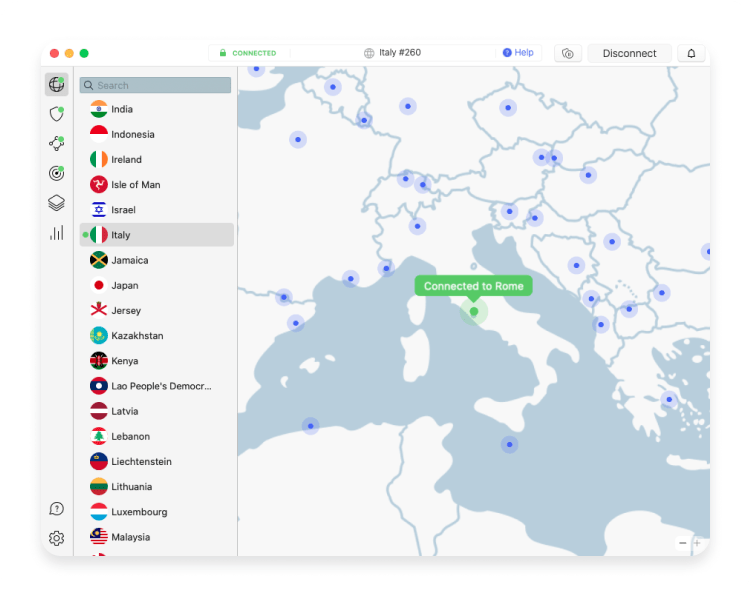The width and height of the screenshot is (750, 596).
Task: Click the notifications bell icon
Action: (691, 53)
